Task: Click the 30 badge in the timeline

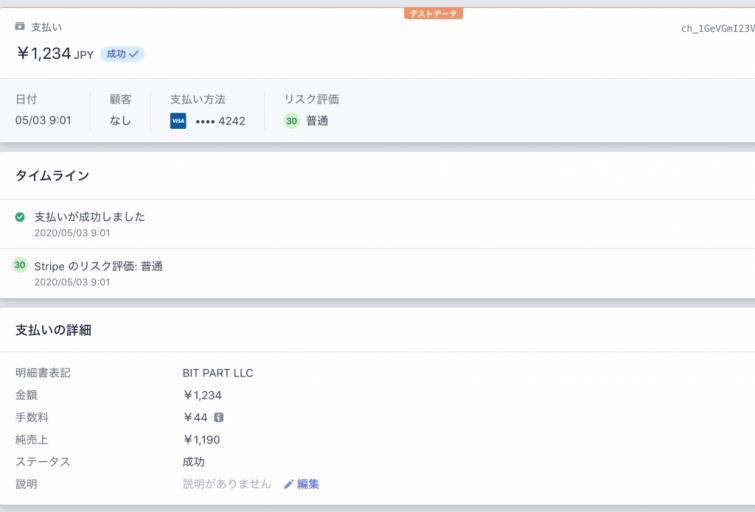Action: (20, 266)
